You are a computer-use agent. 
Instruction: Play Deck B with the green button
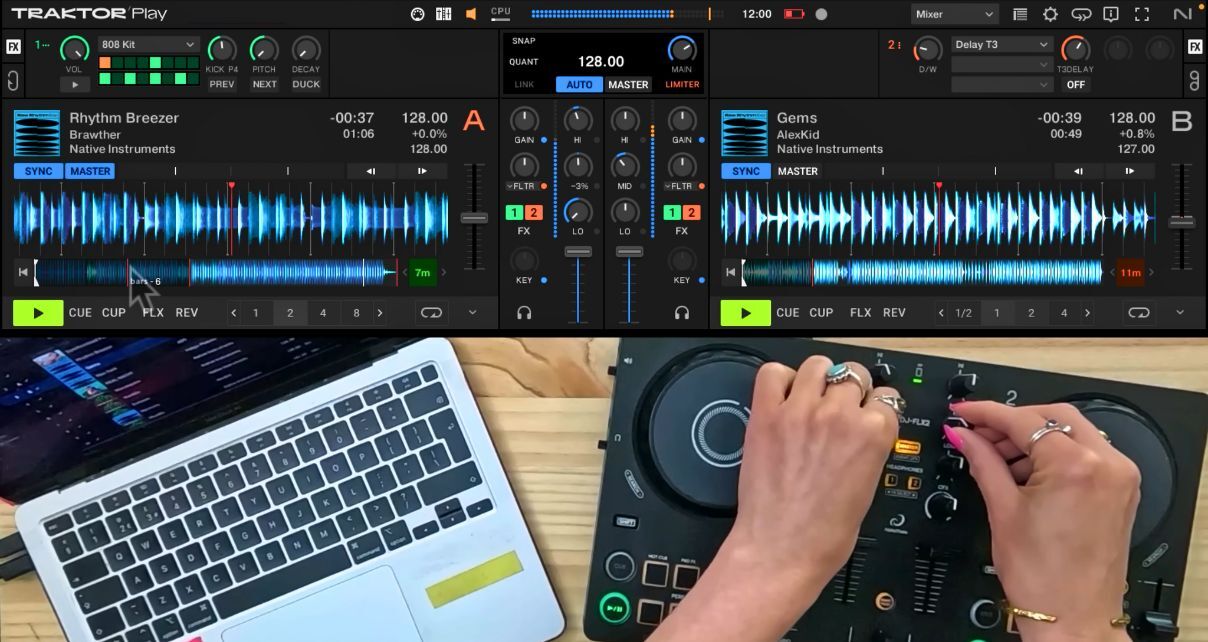[746, 313]
